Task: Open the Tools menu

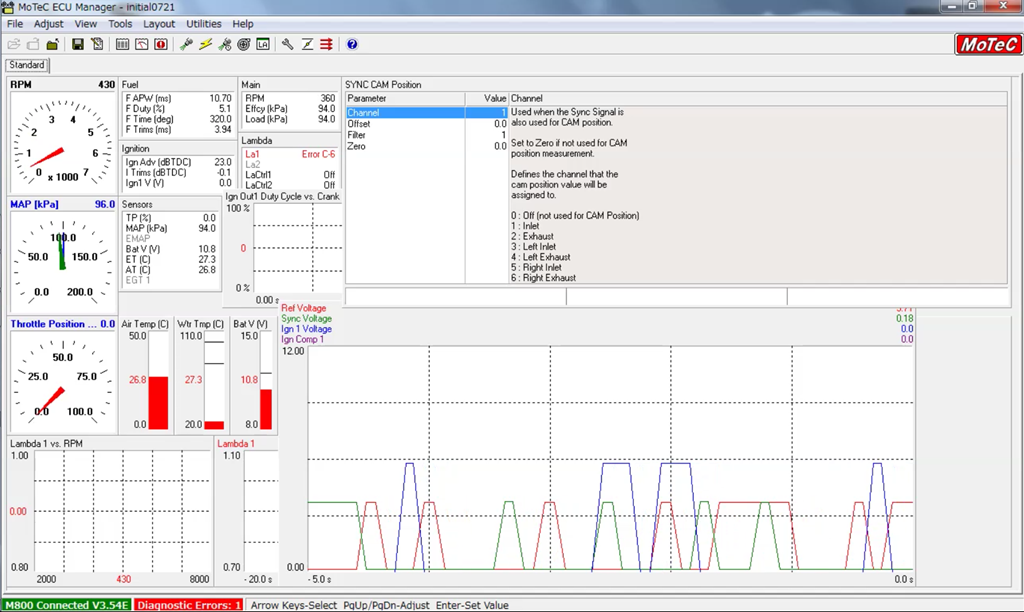Action: 120,24
